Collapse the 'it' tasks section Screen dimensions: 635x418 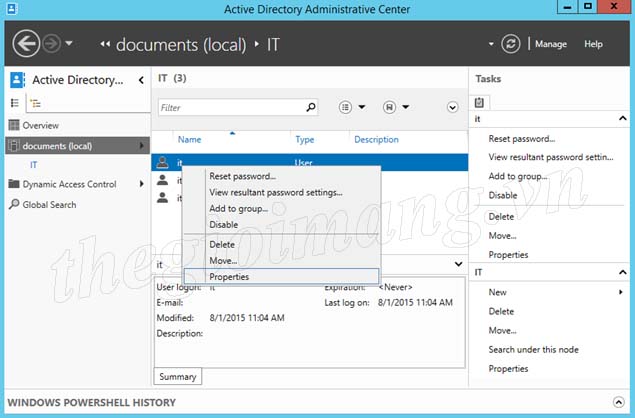622,118
